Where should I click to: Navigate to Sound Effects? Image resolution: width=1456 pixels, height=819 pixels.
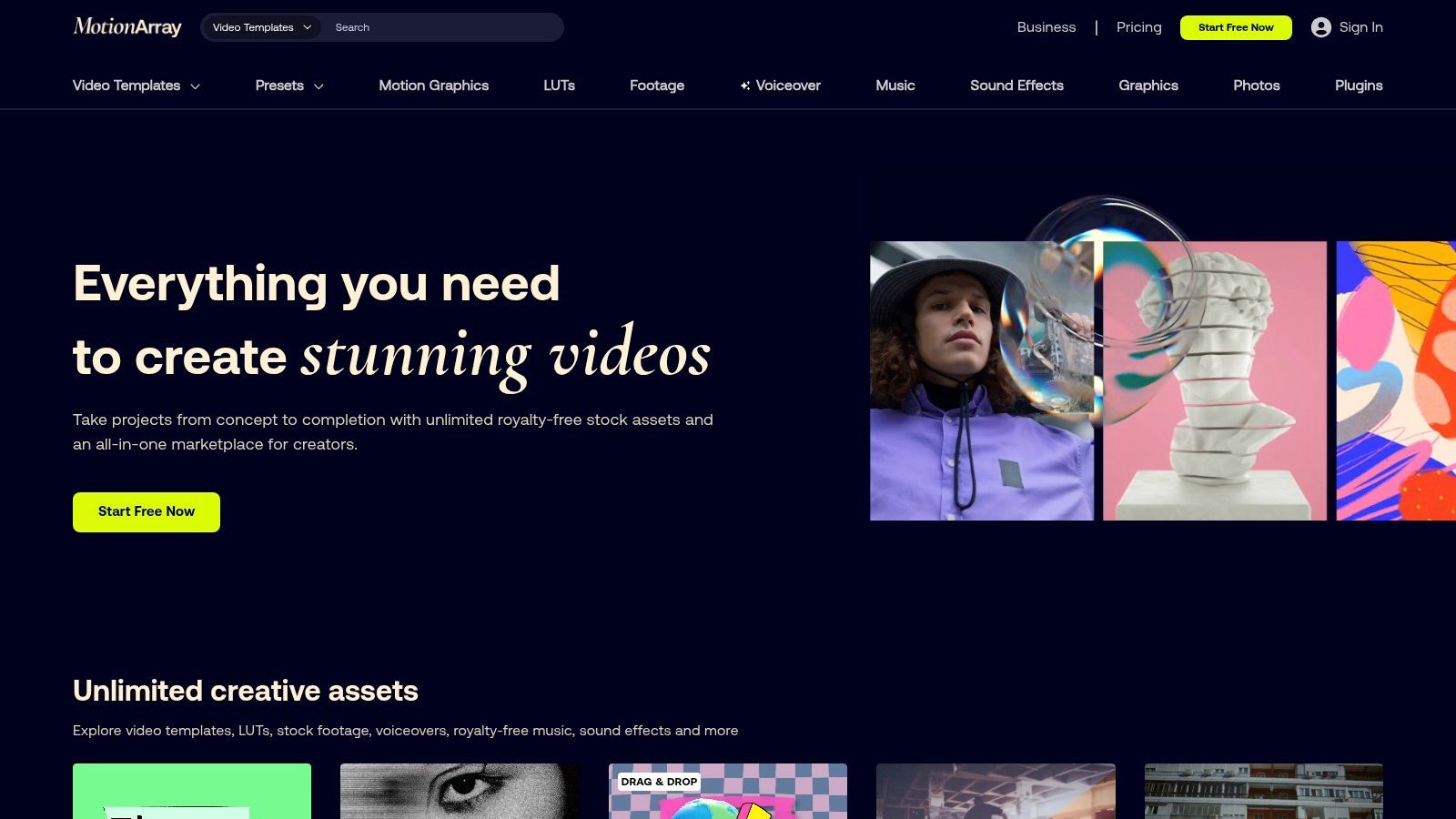tap(1016, 86)
